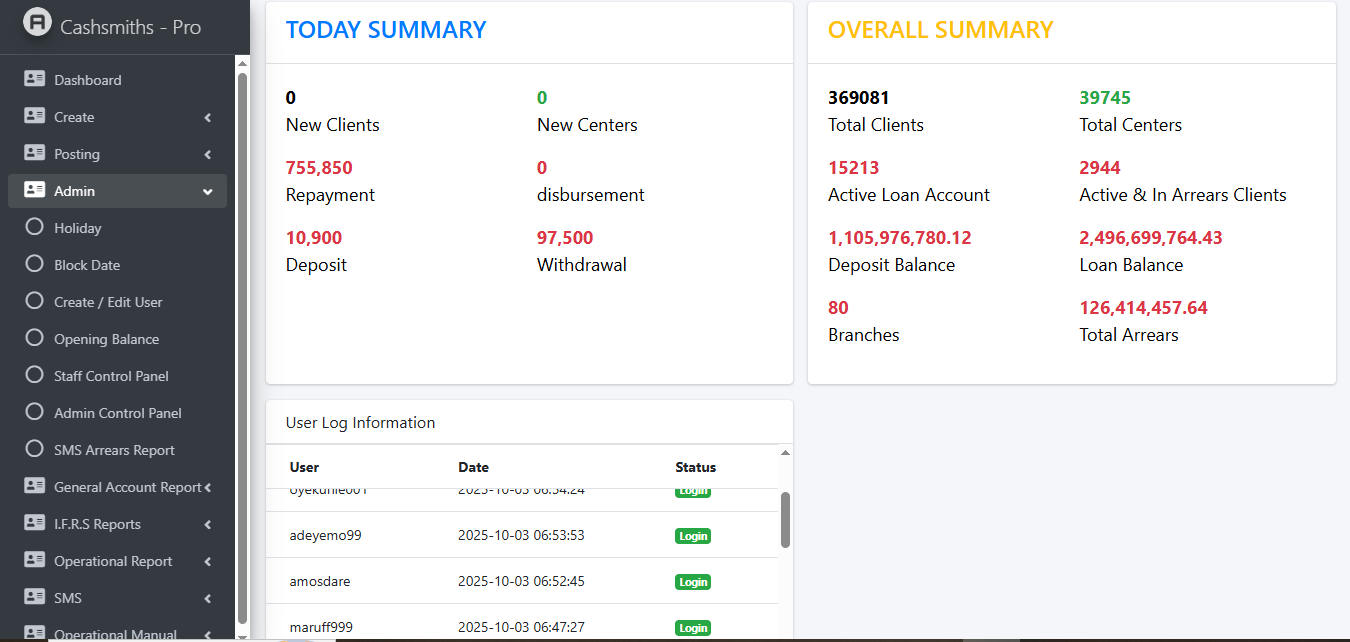Select the Holiday circle option
Viewport: 1350px width, 642px height.
coord(35,227)
